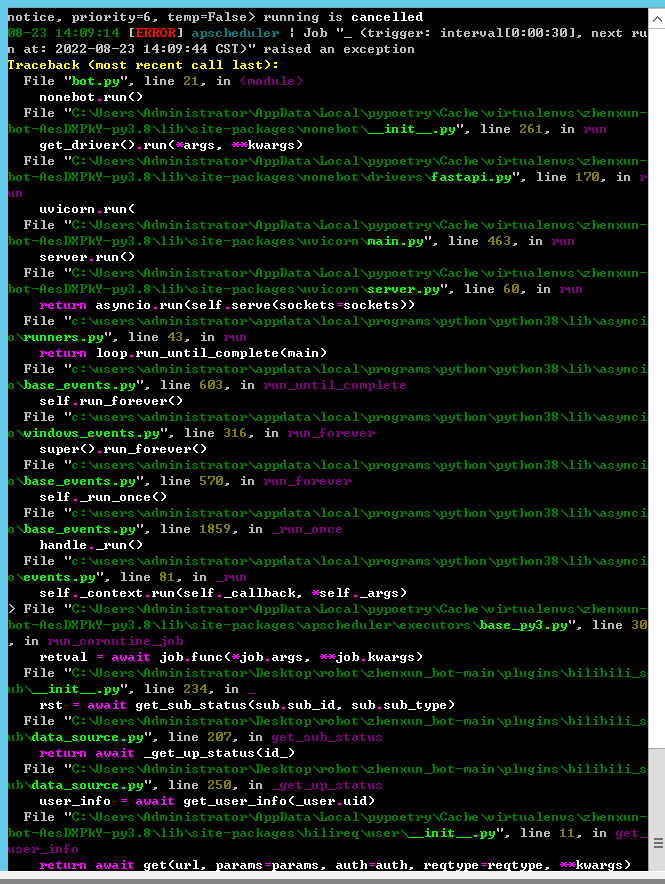Click the server.py file name
665x884 pixels.
pyautogui.click(x=402, y=289)
